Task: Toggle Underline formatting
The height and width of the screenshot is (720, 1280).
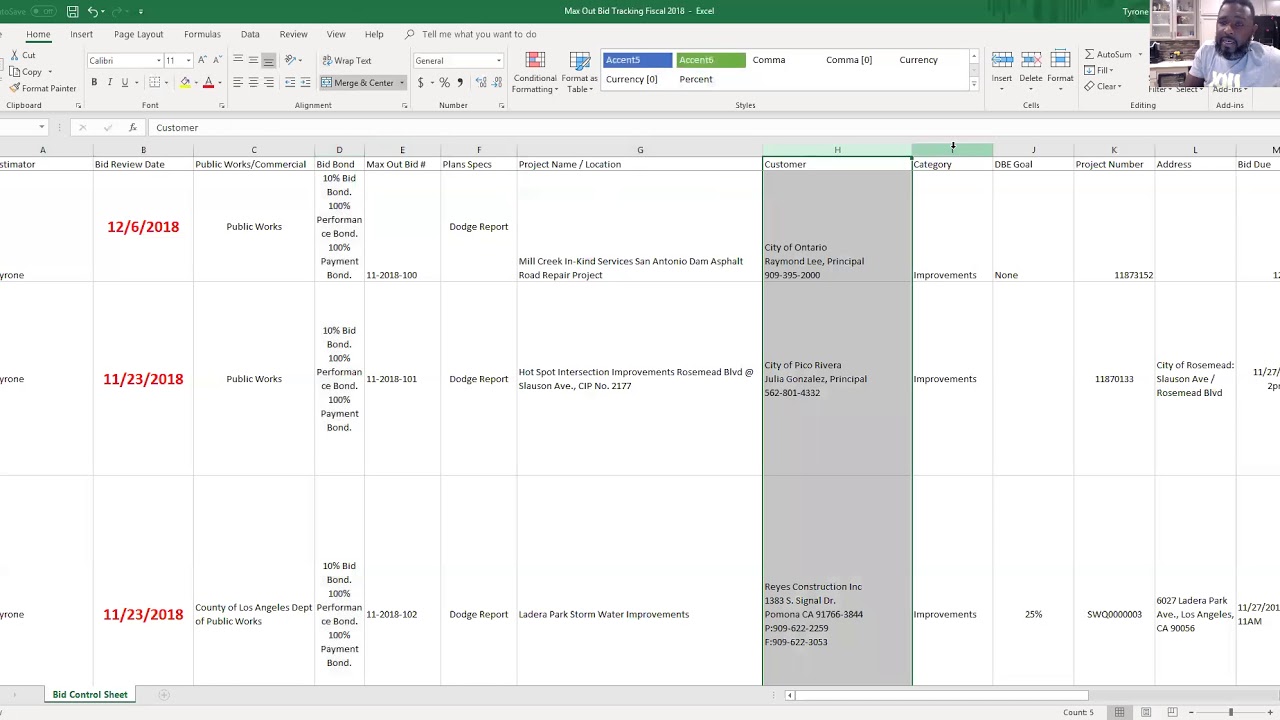Action: coord(125,82)
